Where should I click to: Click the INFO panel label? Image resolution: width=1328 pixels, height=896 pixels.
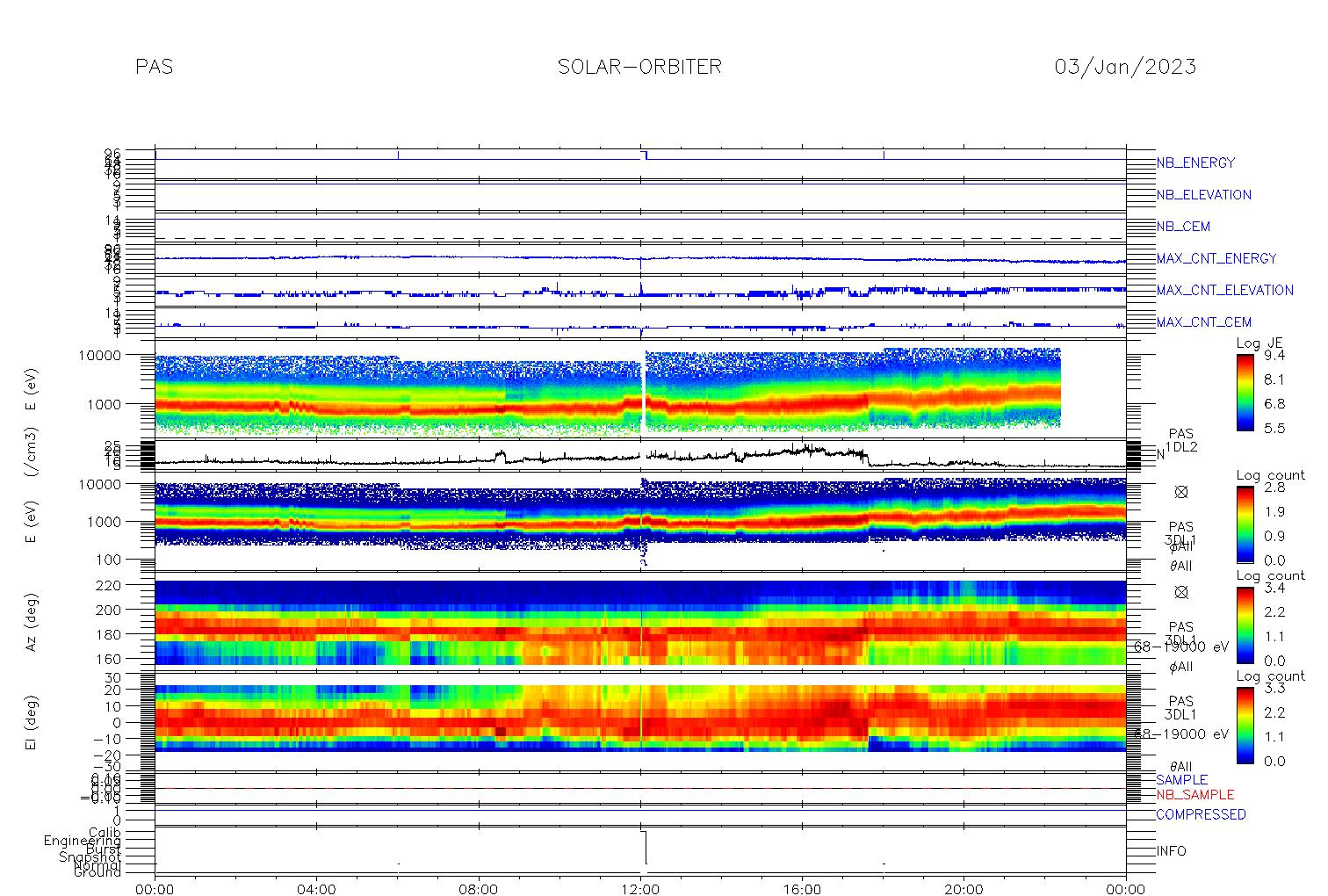1171,851
